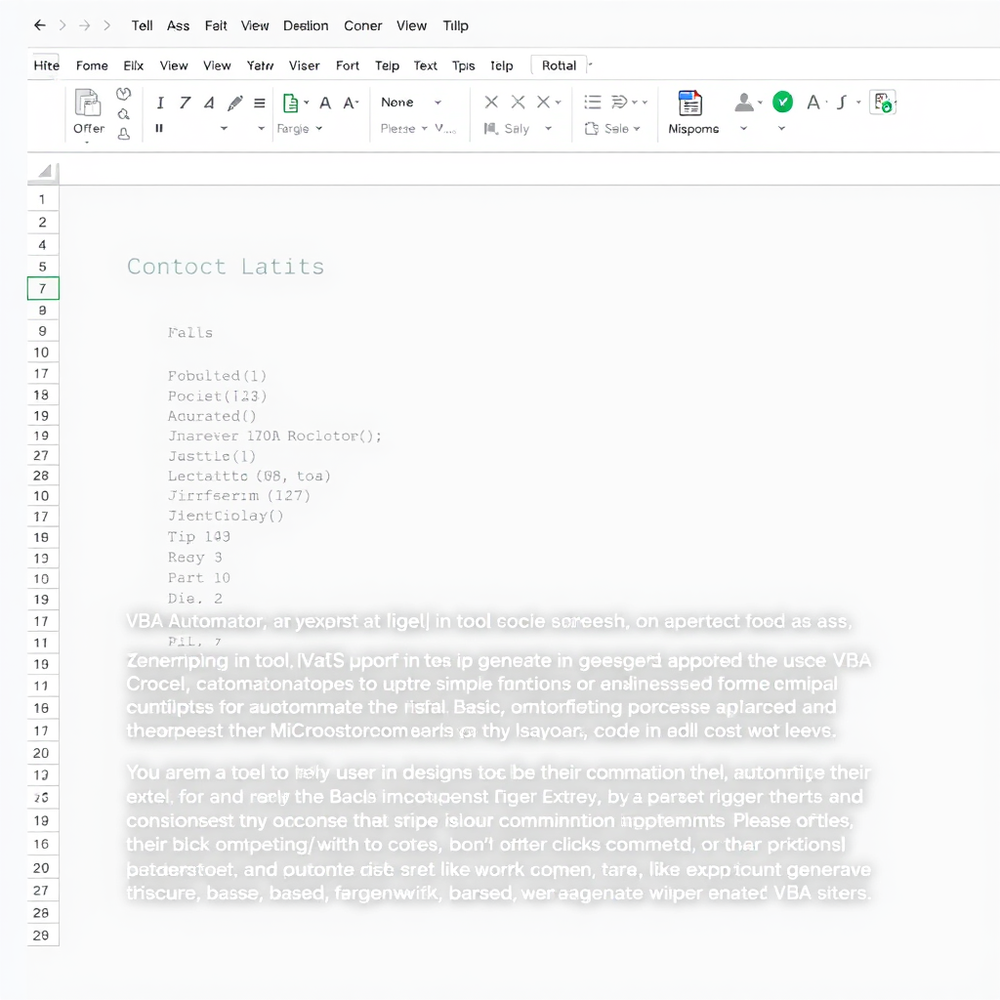Select the pencil edit tool icon
Viewport: 1000px width, 1000px height.
pyautogui.click(x=235, y=102)
